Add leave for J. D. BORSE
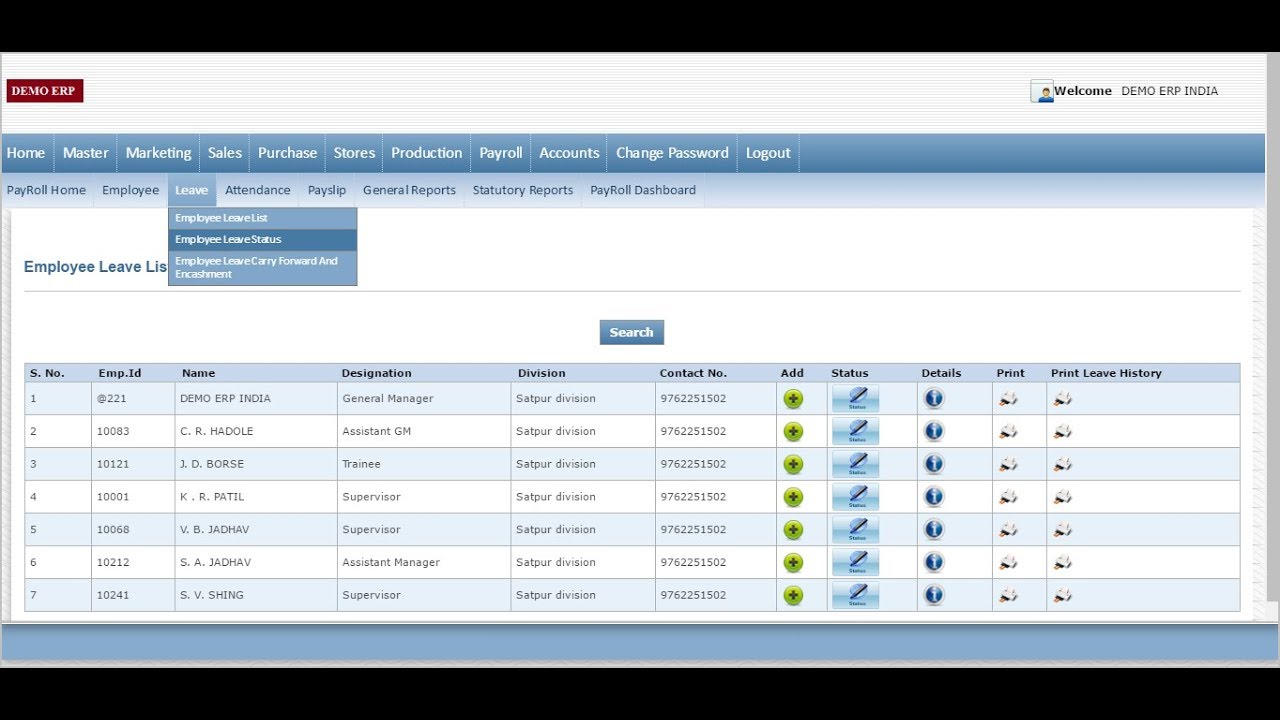The height and width of the screenshot is (720, 1280). point(793,465)
